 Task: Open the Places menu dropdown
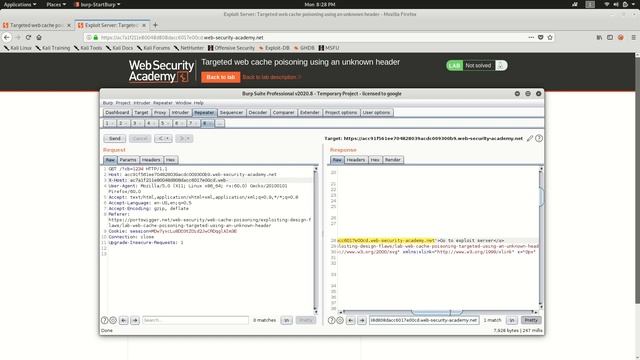[x=56, y=4]
